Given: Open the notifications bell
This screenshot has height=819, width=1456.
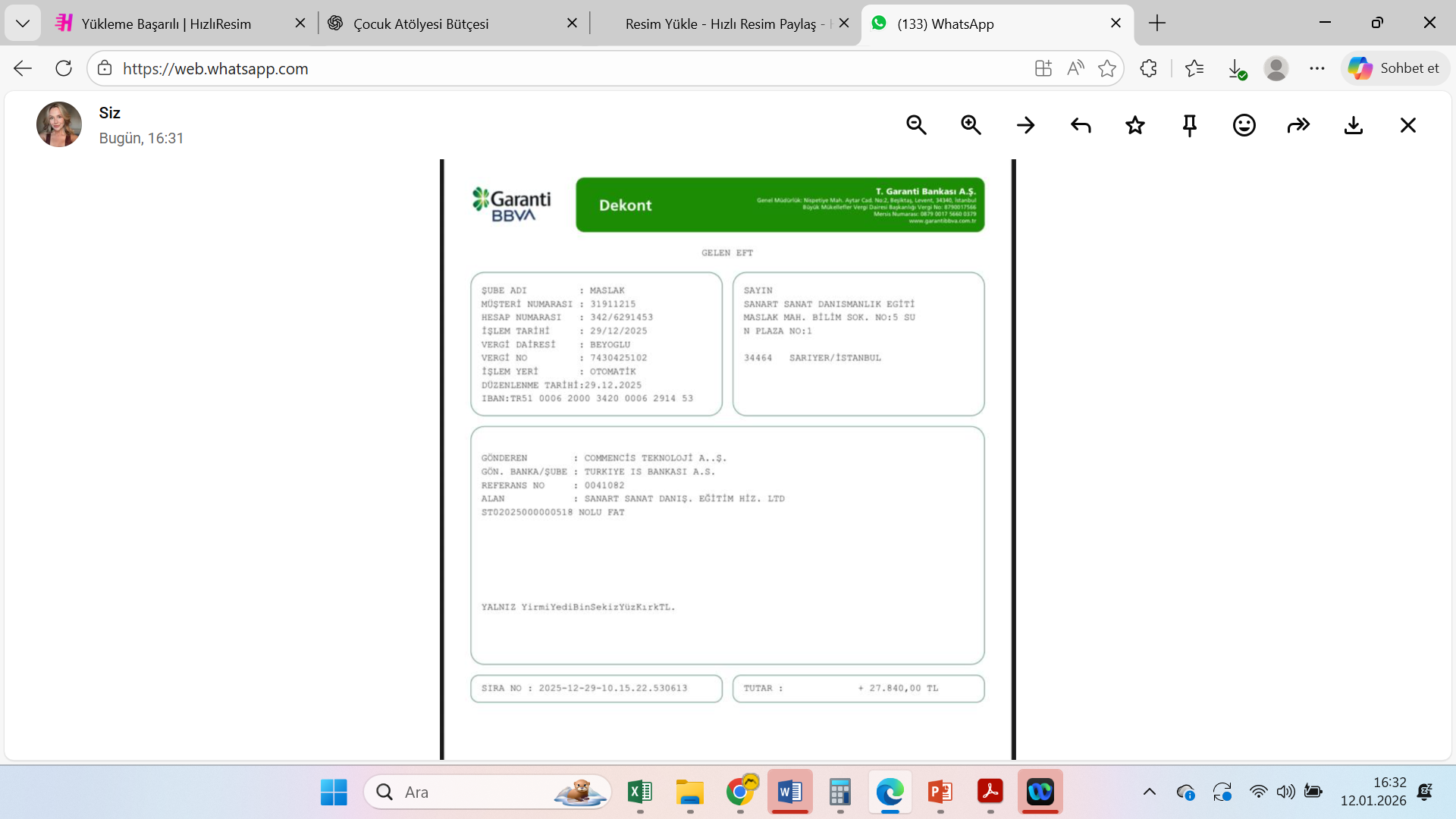Looking at the screenshot, I should point(1425,792).
